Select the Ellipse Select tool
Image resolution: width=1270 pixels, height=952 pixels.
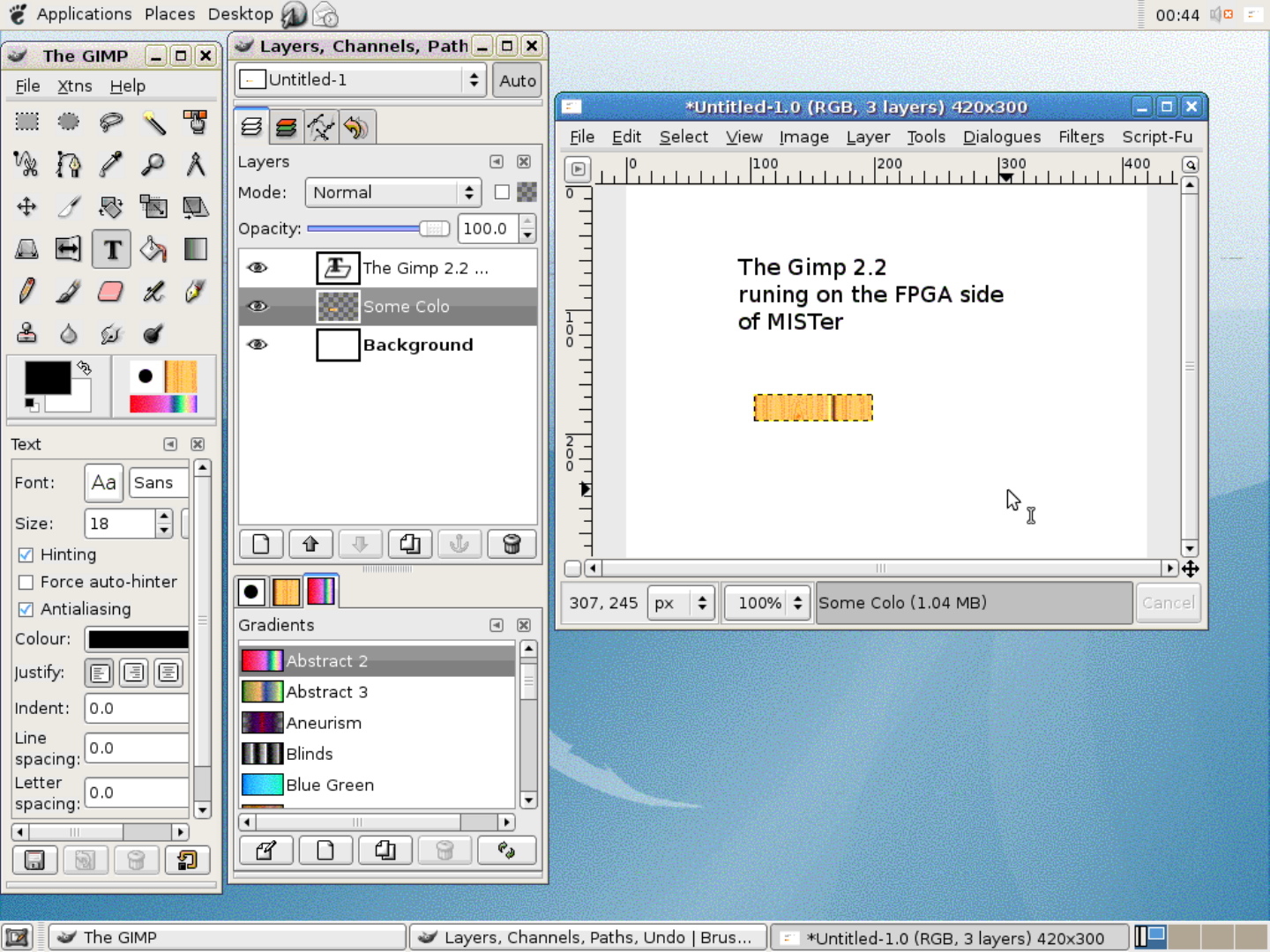click(69, 122)
